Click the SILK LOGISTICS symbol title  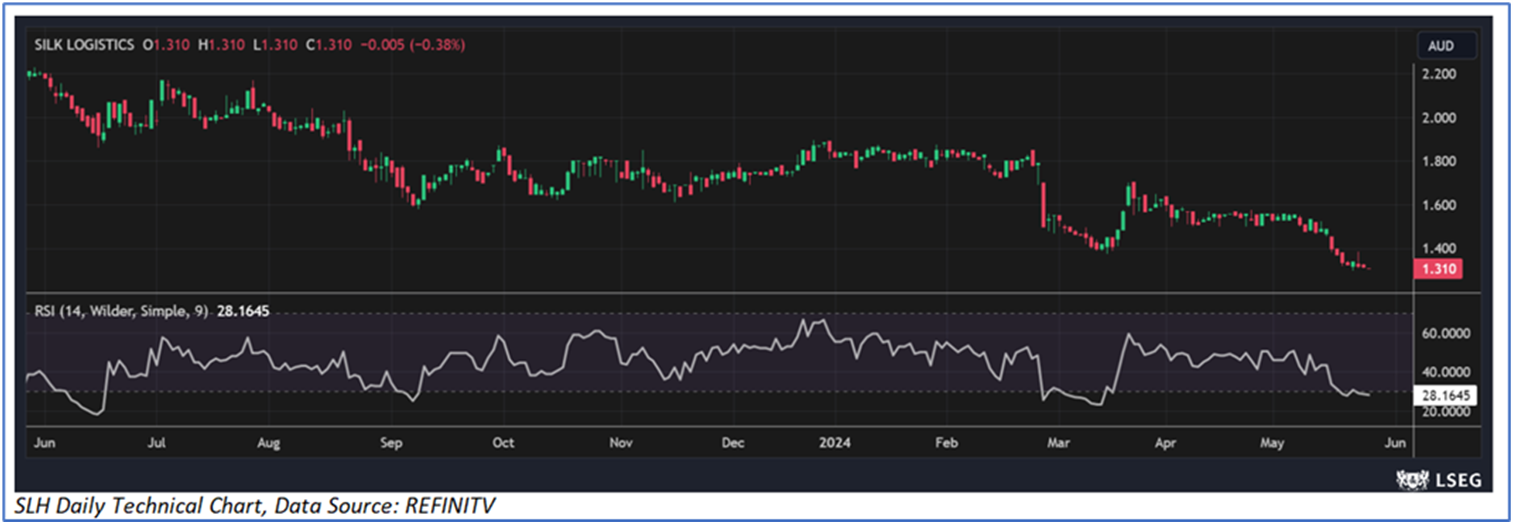(83, 45)
